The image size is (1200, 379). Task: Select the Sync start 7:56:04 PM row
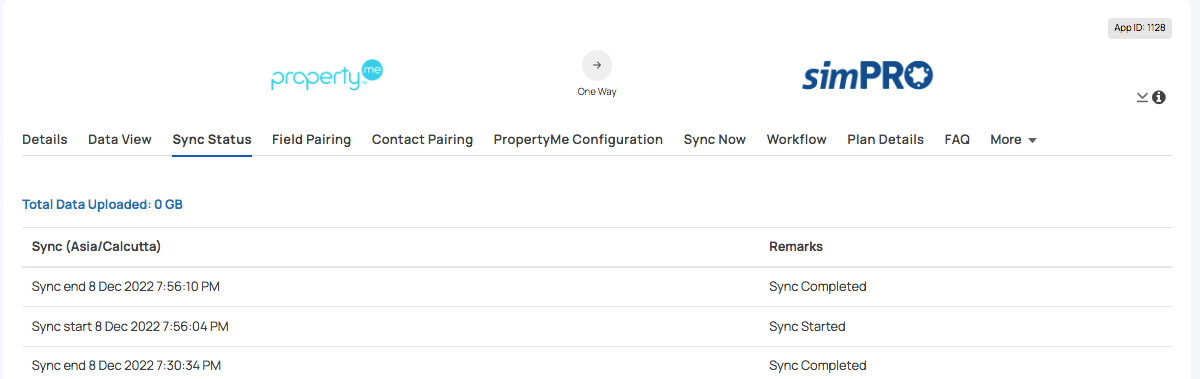[597, 326]
